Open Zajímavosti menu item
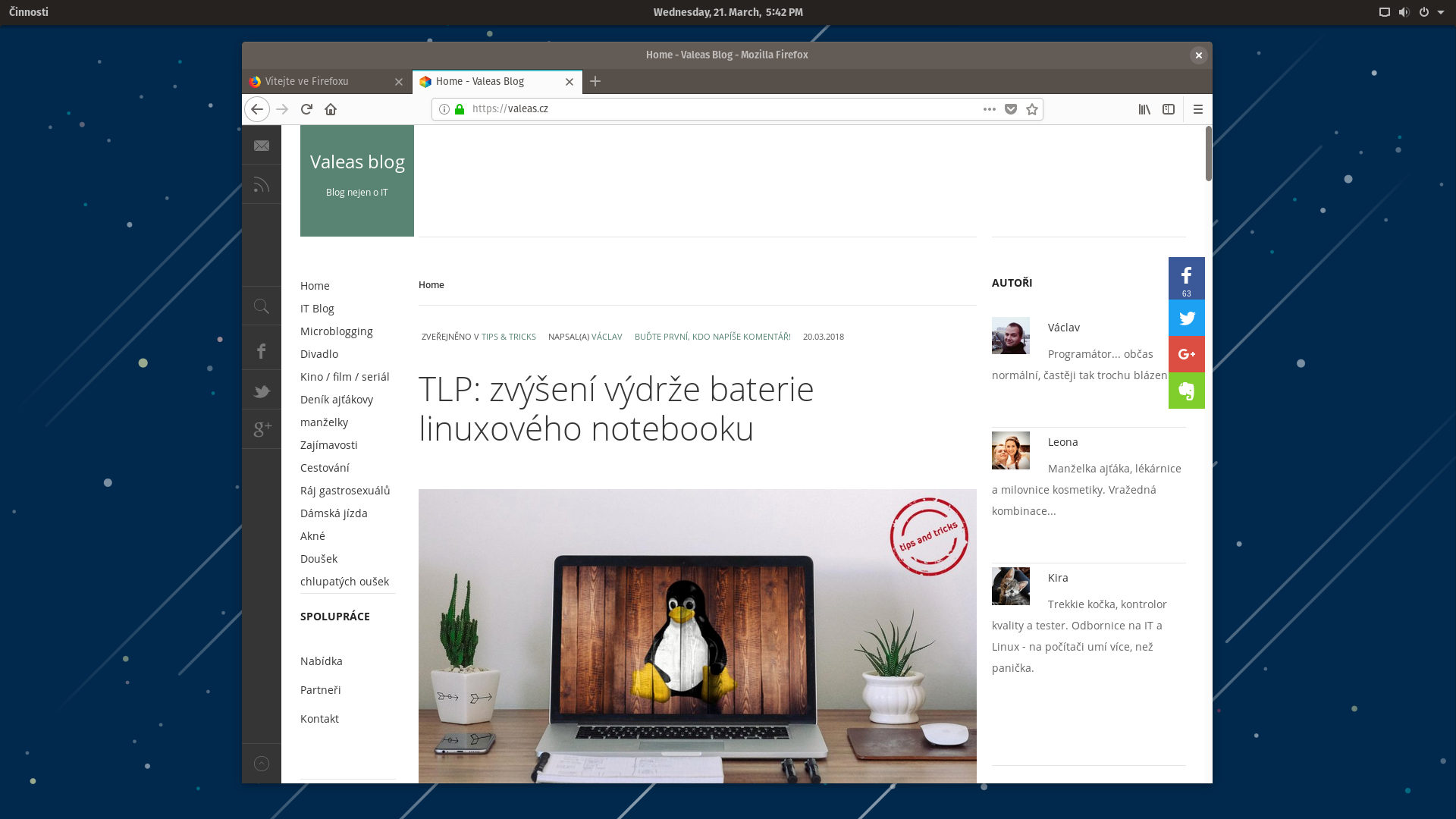 click(x=329, y=445)
